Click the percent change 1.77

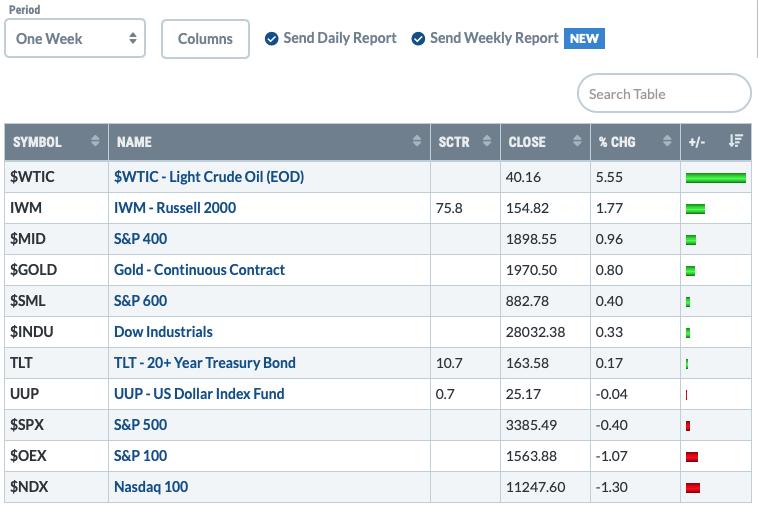click(x=609, y=208)
